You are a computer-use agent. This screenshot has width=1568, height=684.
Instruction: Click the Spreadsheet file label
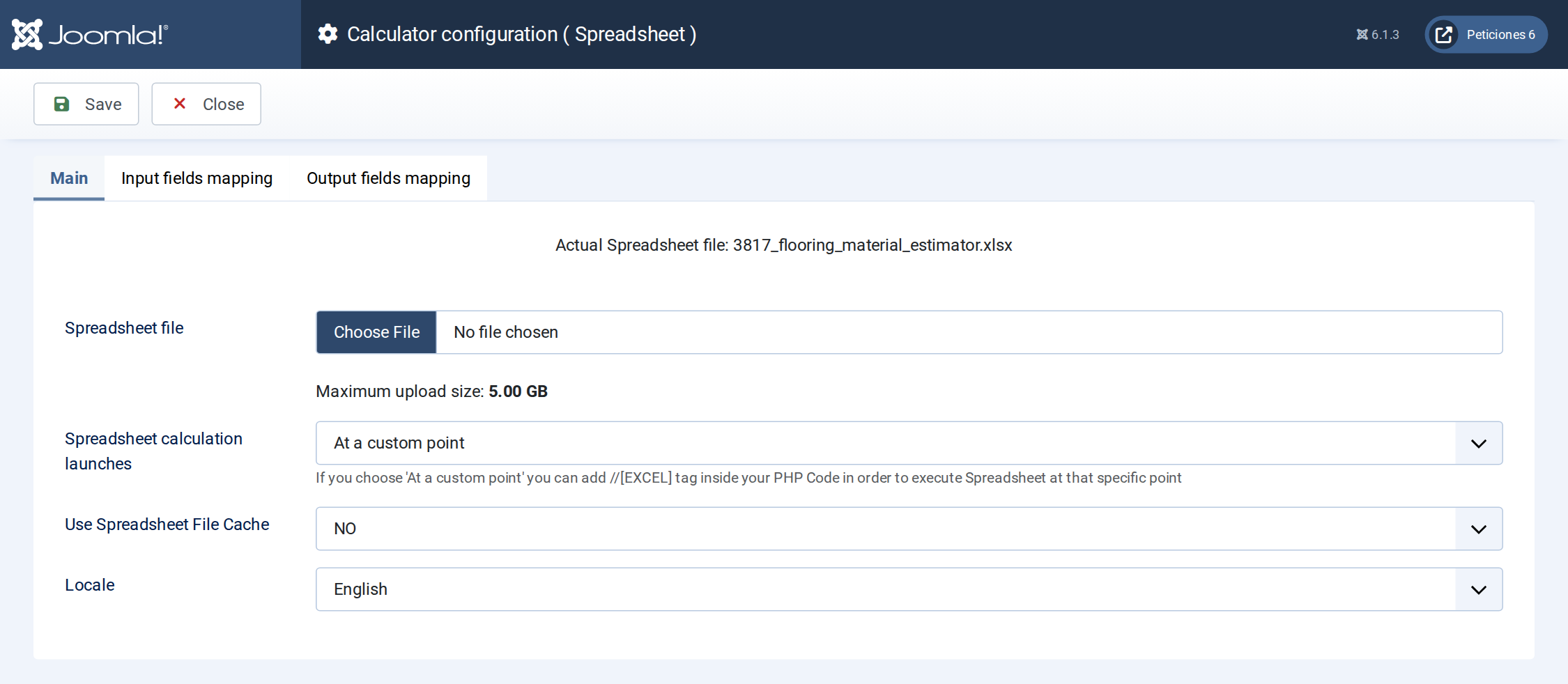click(x=124, y=328)
